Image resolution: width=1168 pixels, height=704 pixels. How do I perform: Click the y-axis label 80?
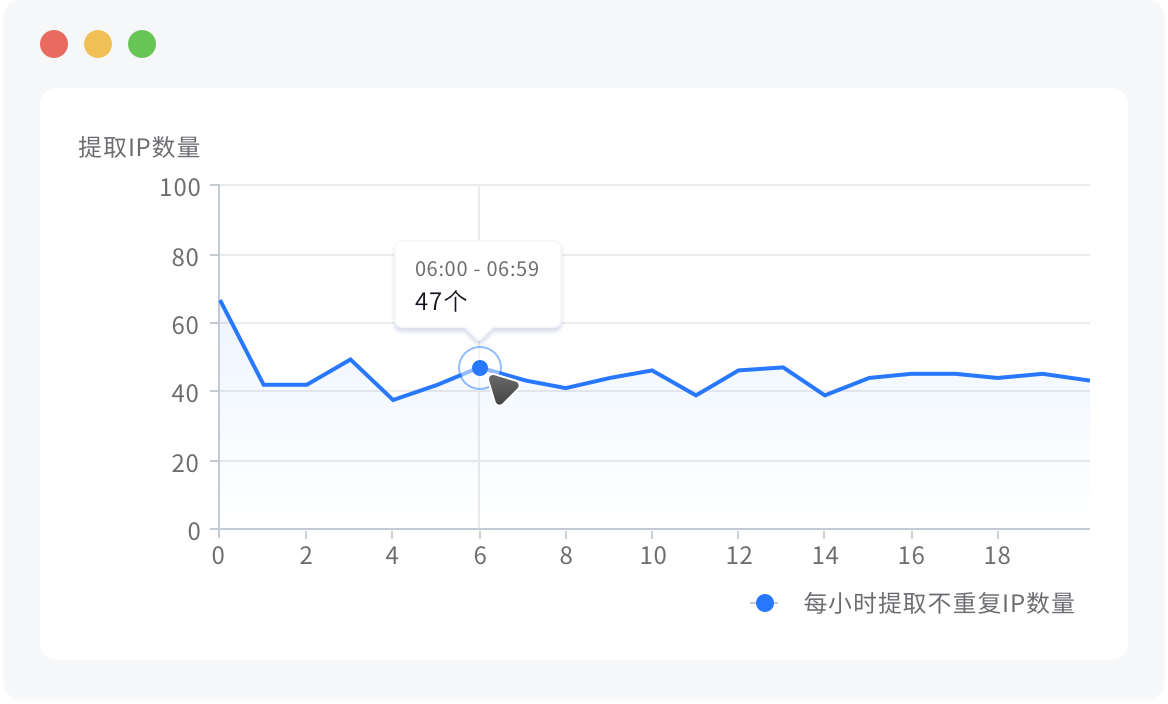(186, 256)
